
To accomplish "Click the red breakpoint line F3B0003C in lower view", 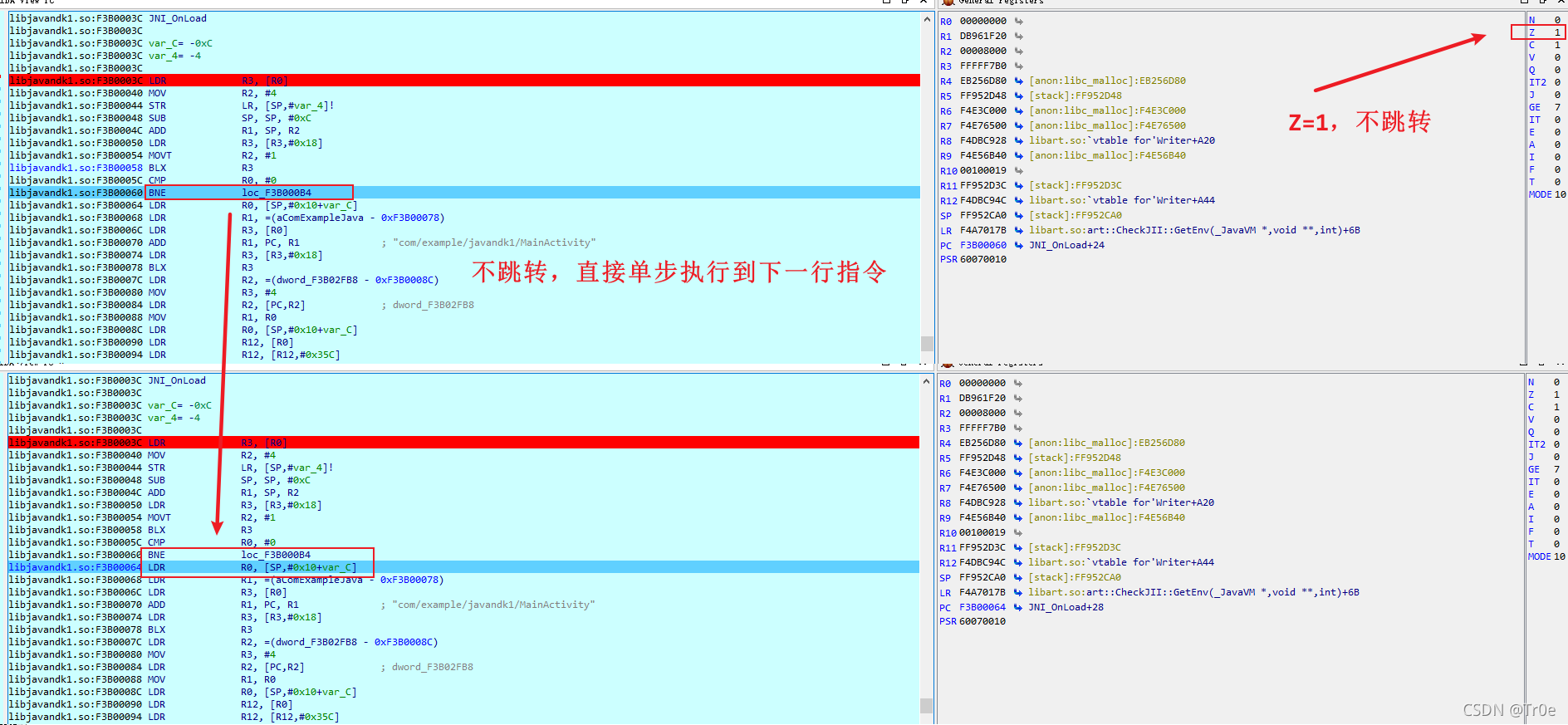I will pos(463,443).
